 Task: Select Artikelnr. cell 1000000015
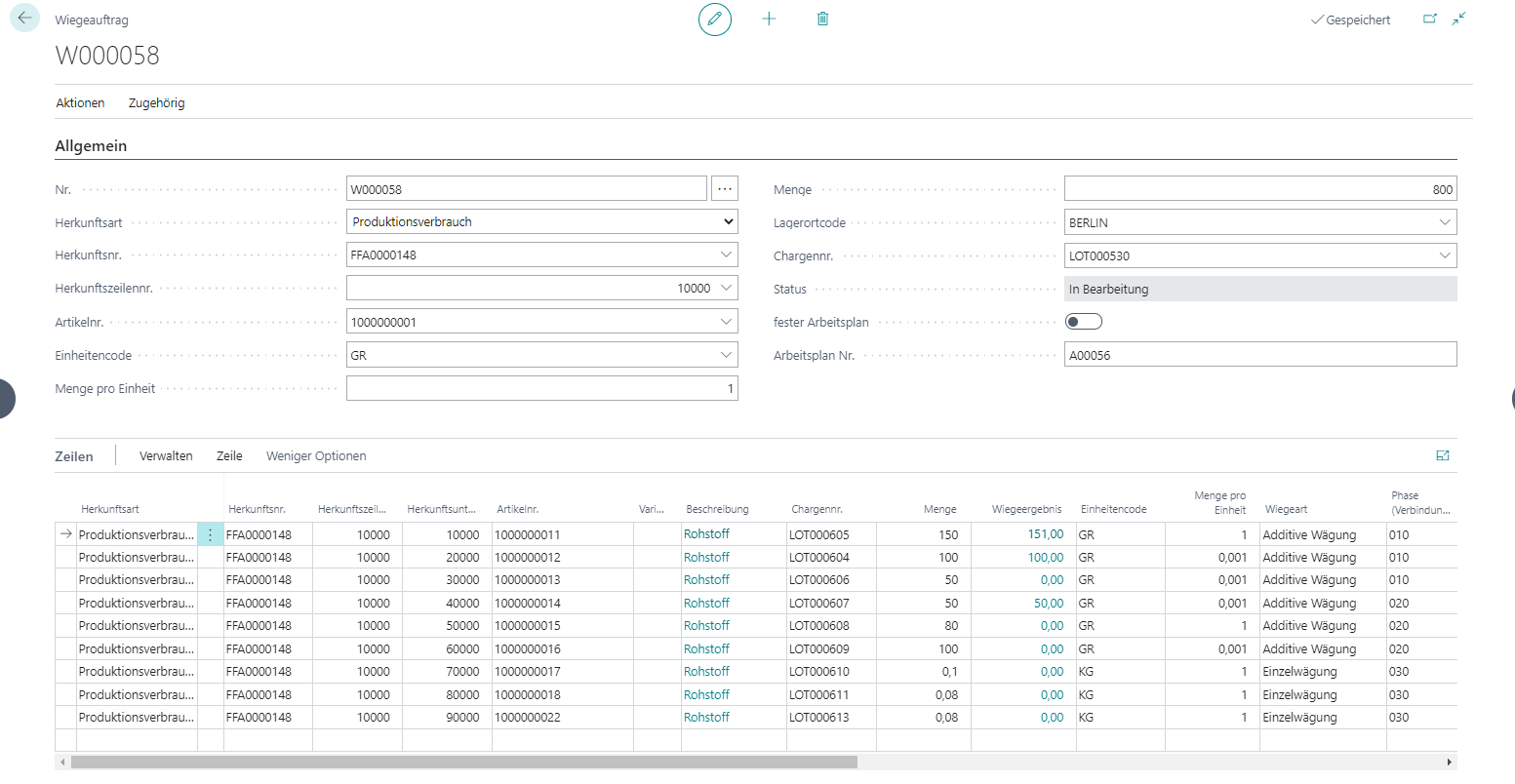[x=563, y=626]
